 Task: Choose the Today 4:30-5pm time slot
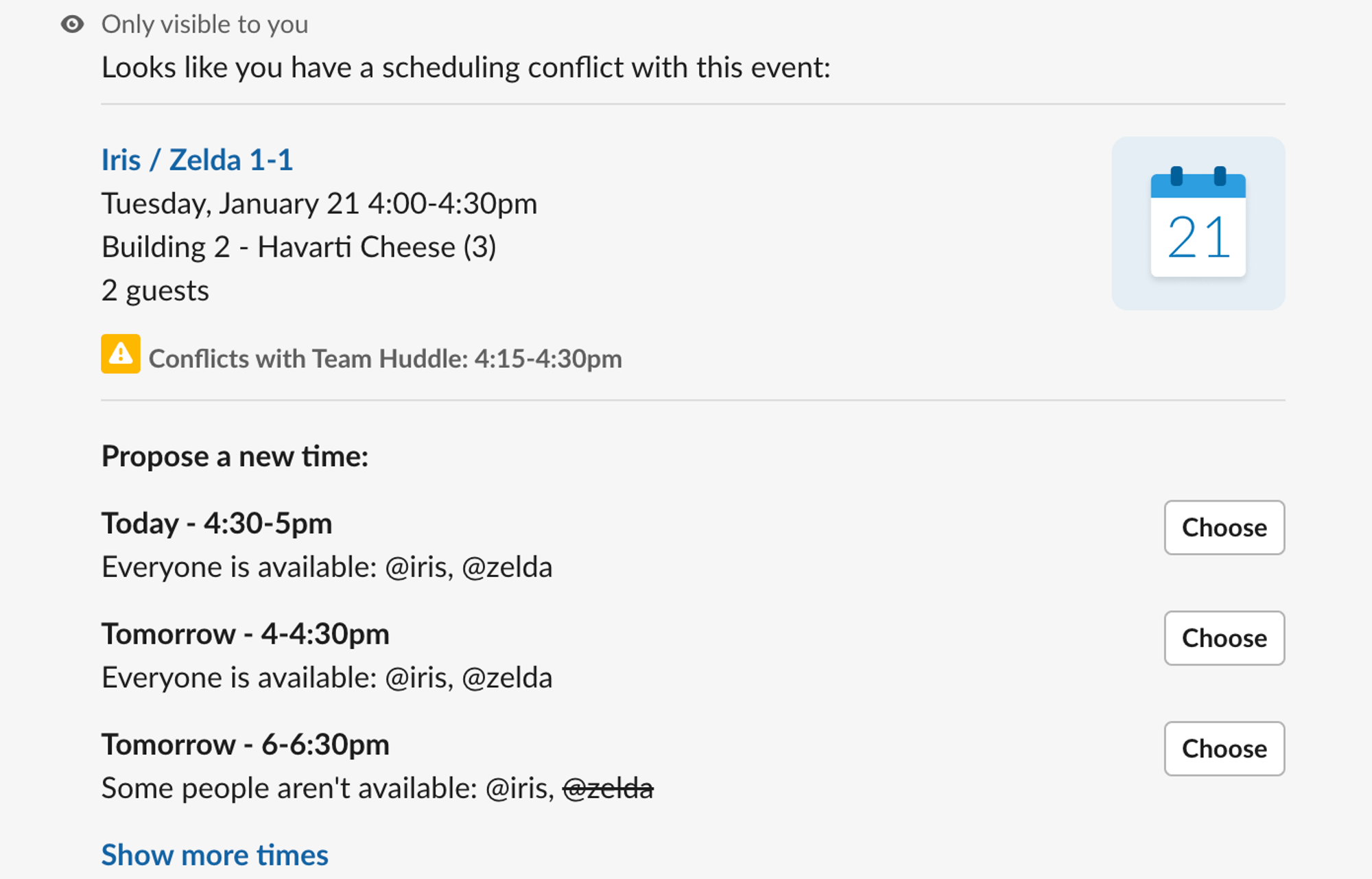point(1224,528)
